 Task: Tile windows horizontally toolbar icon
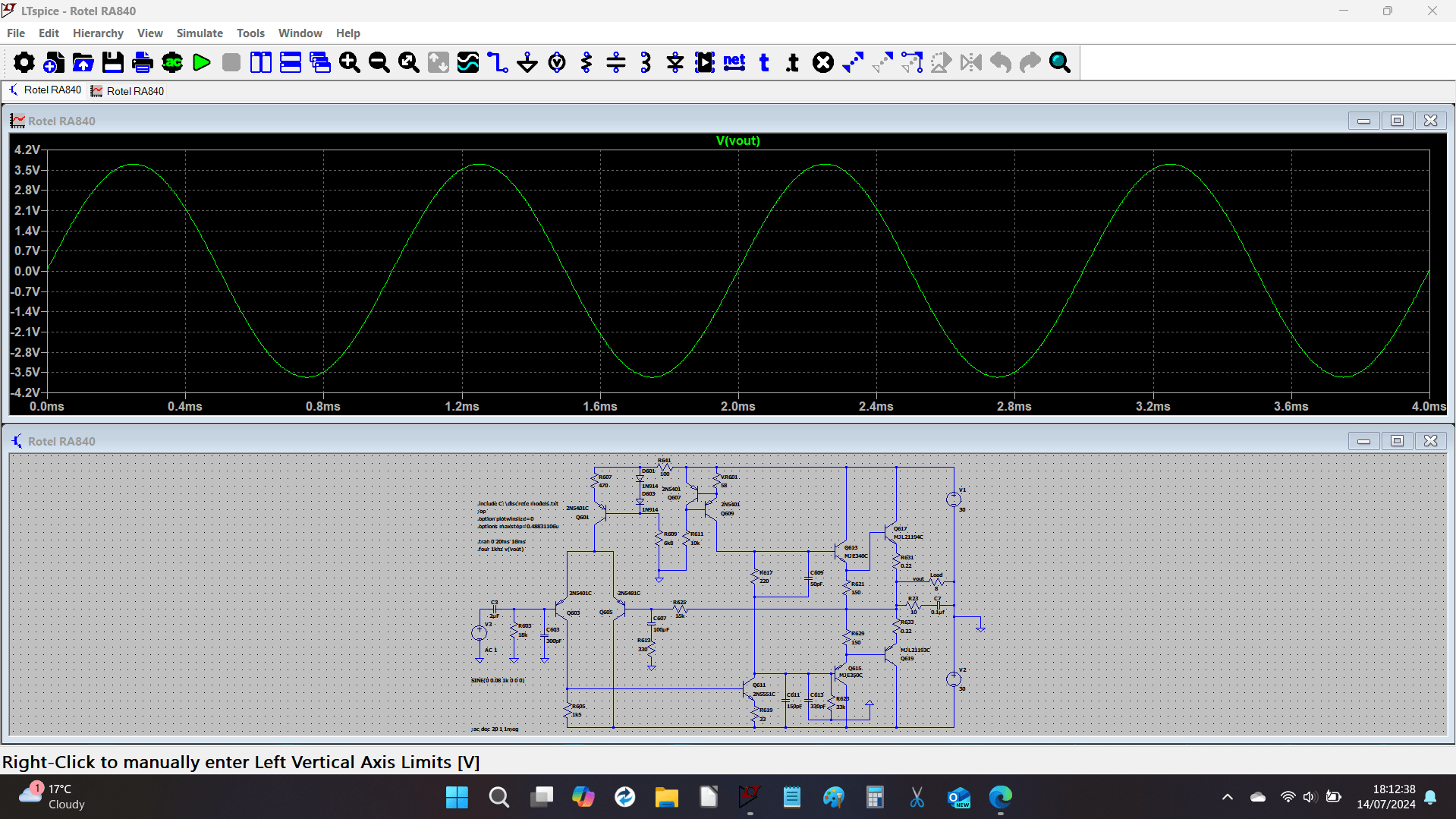[291, 62]
